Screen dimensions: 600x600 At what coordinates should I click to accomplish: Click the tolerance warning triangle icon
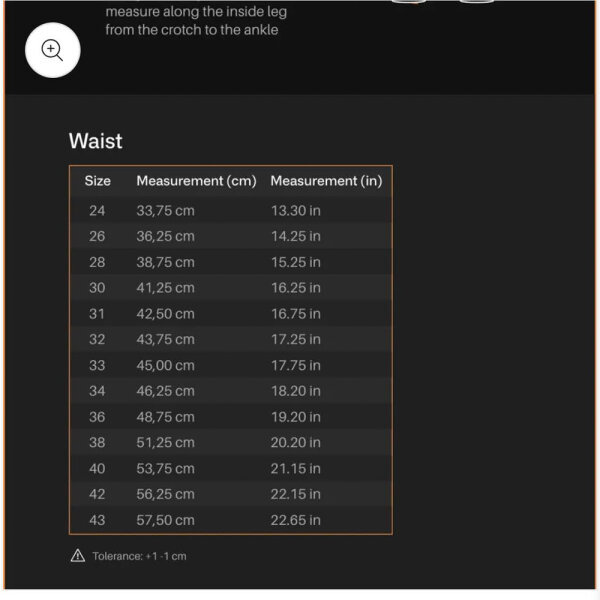(78, 556)
